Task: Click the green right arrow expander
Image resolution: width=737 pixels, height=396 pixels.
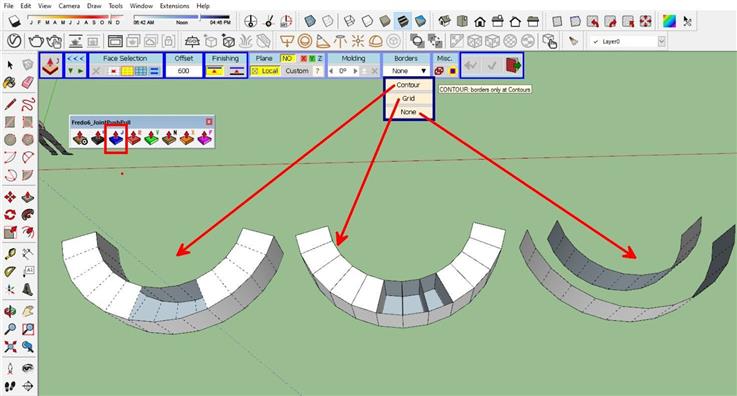Action: [x=80, y=71]
